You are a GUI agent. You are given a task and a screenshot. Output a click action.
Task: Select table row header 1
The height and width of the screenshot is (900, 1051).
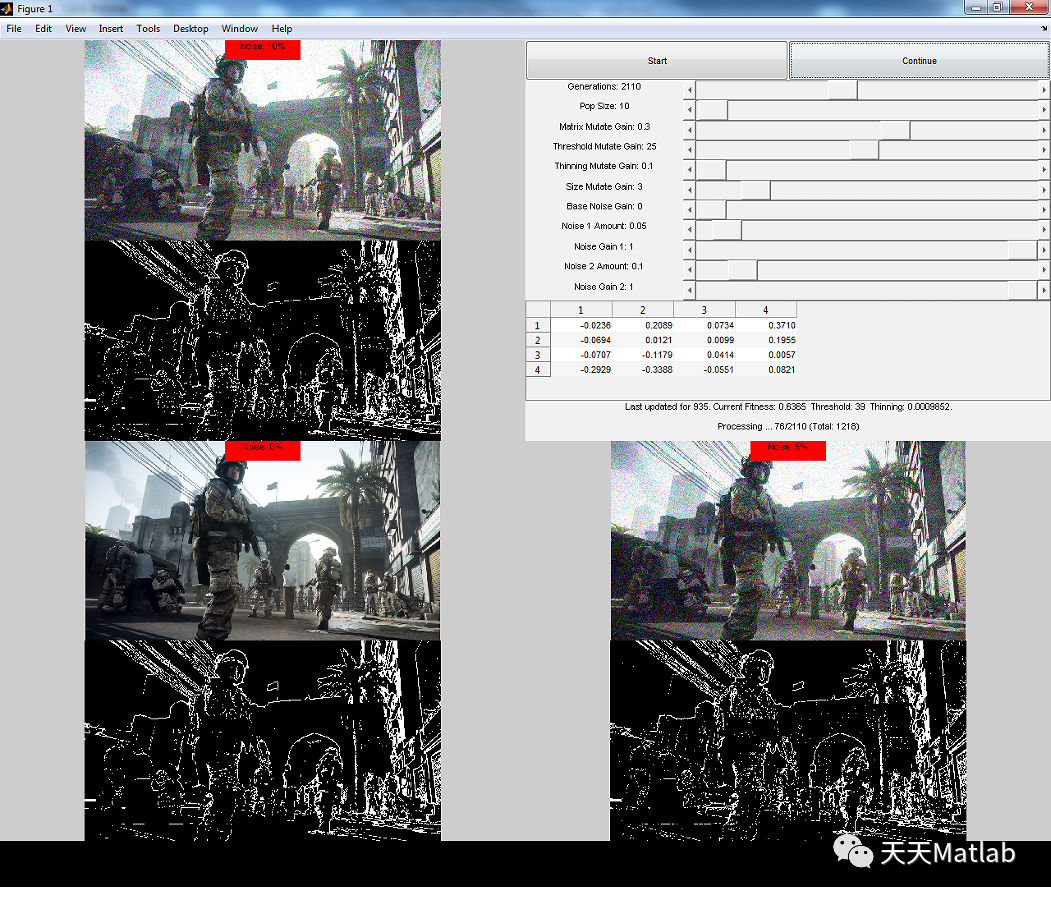point(538,326)
